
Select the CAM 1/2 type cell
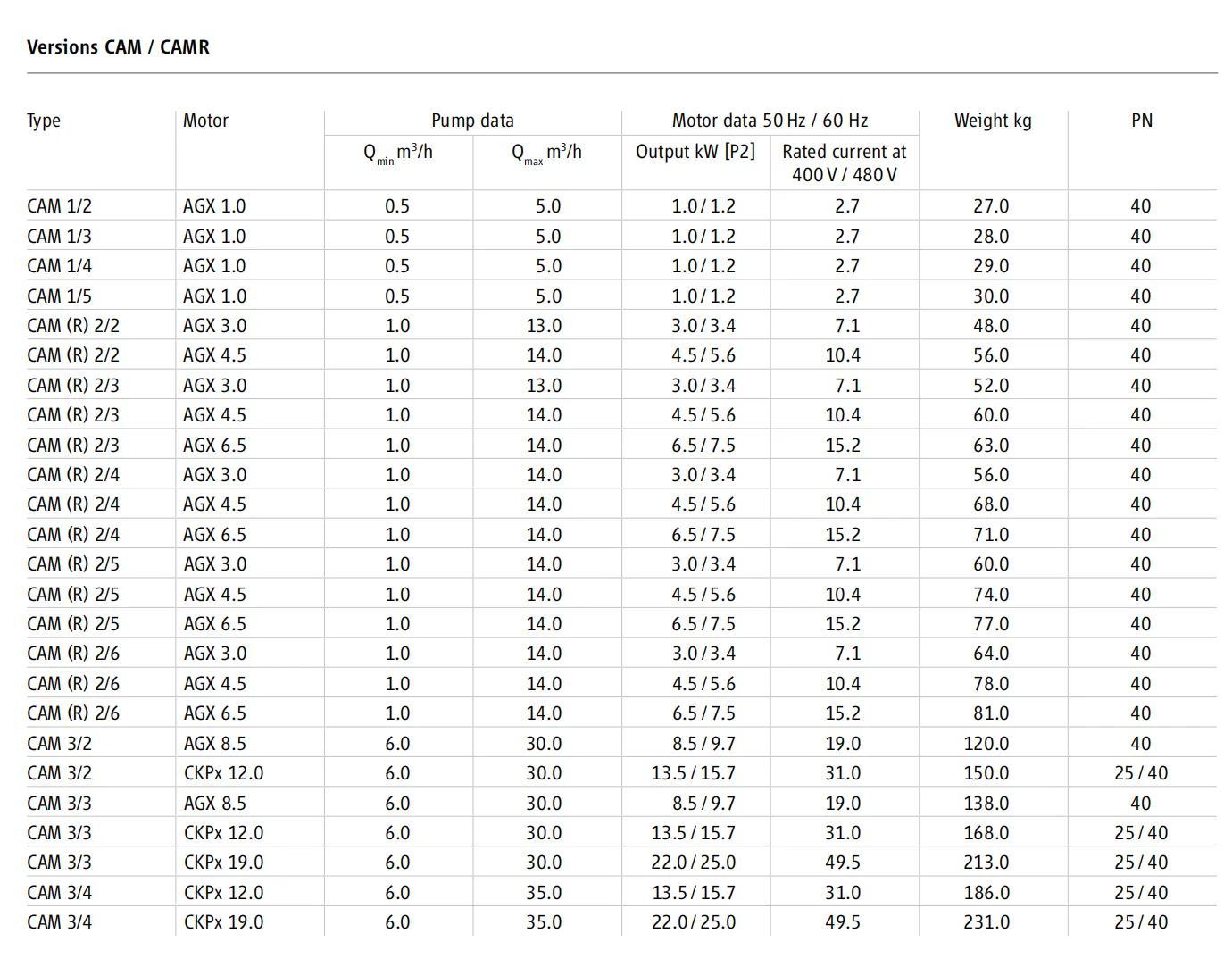pos(59,206)
